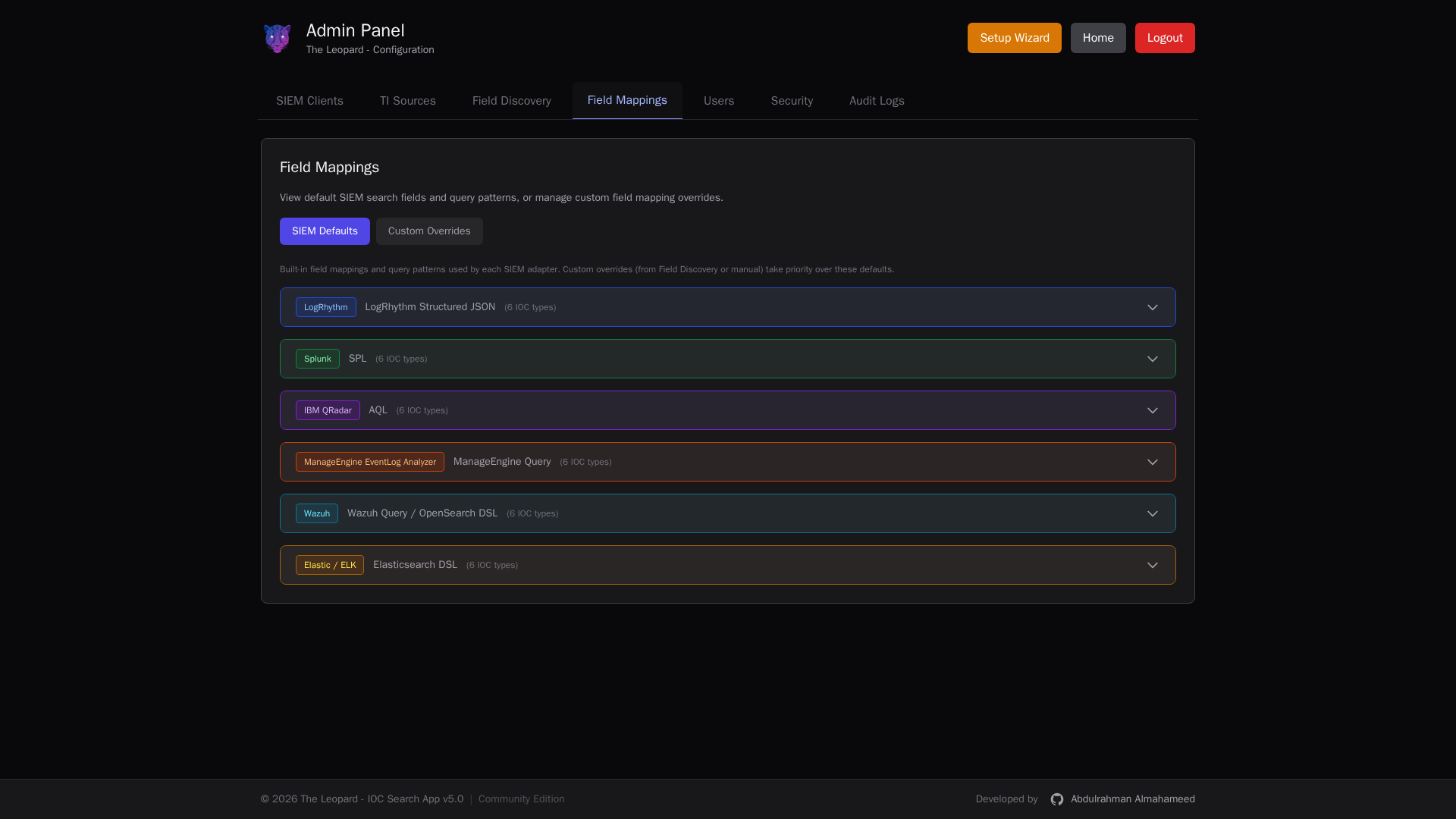Open the SIEM Clients tab
The width and height of the screenshot is (1456, 819).
(309, 101)
